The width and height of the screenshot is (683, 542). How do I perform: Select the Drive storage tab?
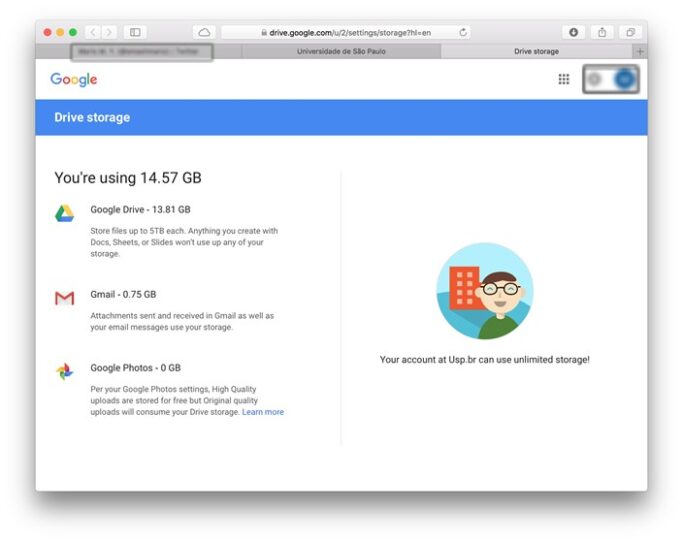click(x=536, y=51)
